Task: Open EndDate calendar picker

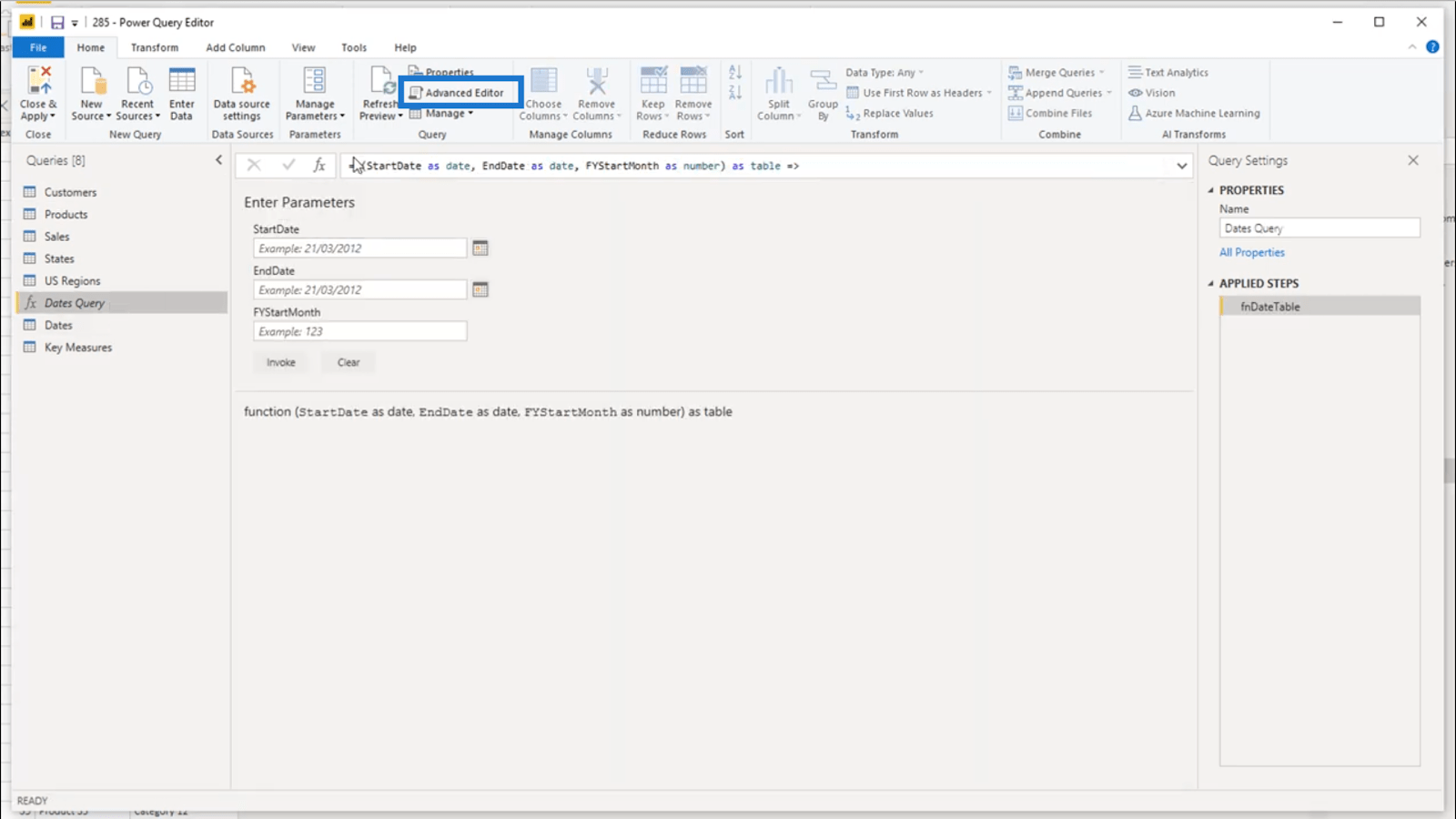Action: coord(480,289)
